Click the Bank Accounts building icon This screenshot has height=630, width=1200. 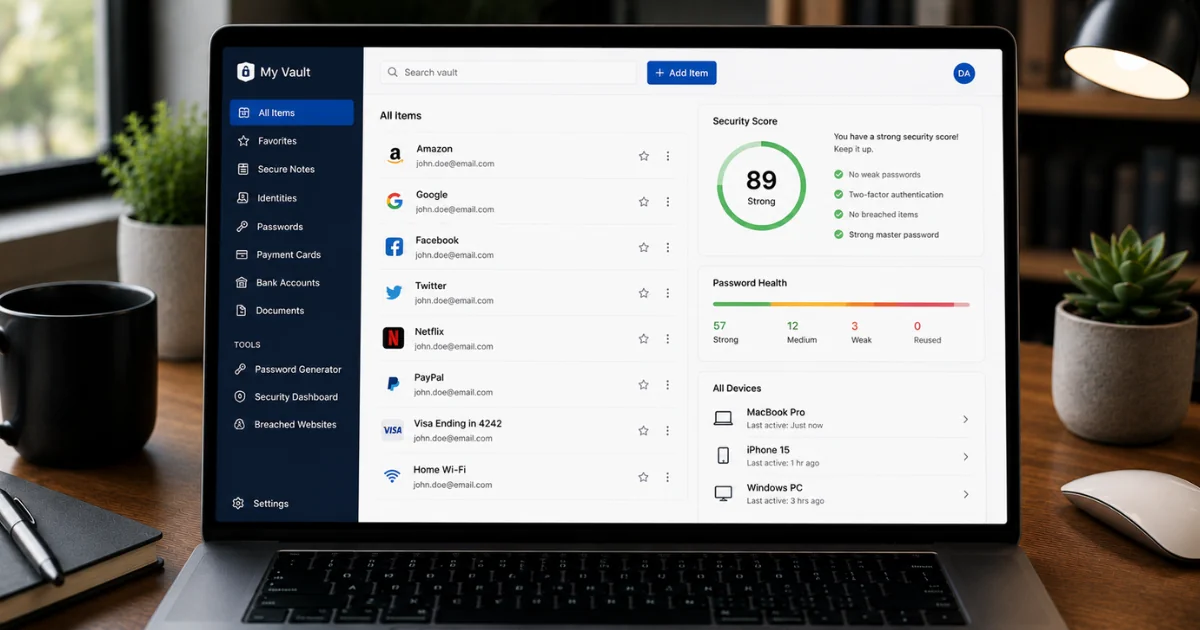click(x=241, y=283)
